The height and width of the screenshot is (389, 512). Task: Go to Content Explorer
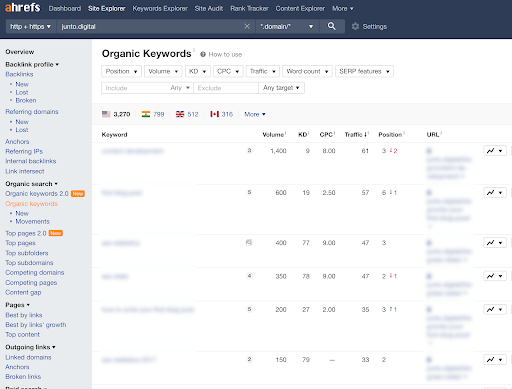[x=300, y=8]
